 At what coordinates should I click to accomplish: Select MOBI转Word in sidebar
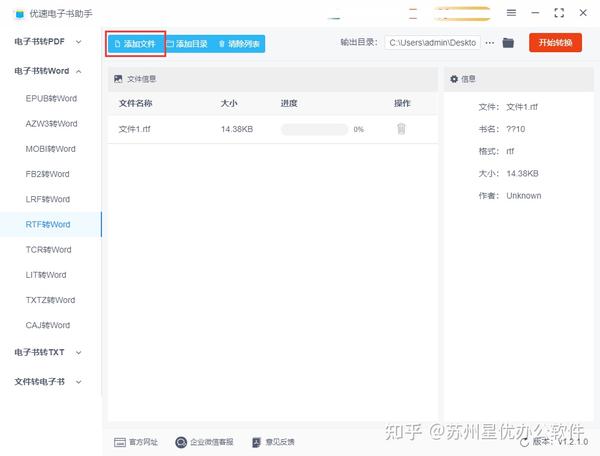(51, 149)
